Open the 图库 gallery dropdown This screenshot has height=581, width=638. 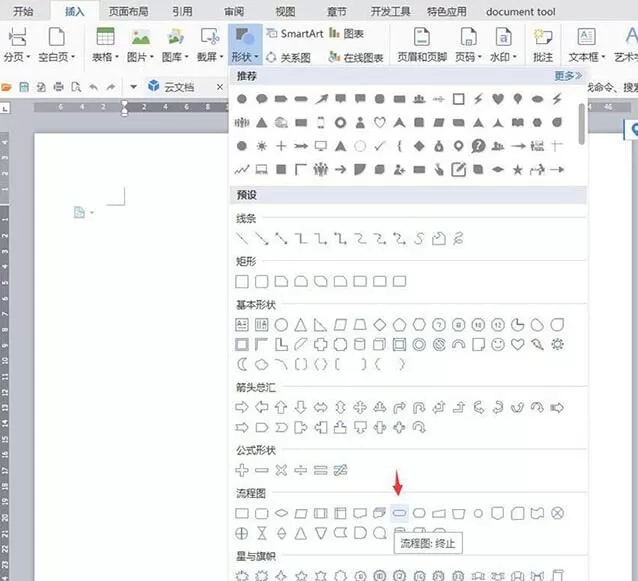click(x=175, y=45)
